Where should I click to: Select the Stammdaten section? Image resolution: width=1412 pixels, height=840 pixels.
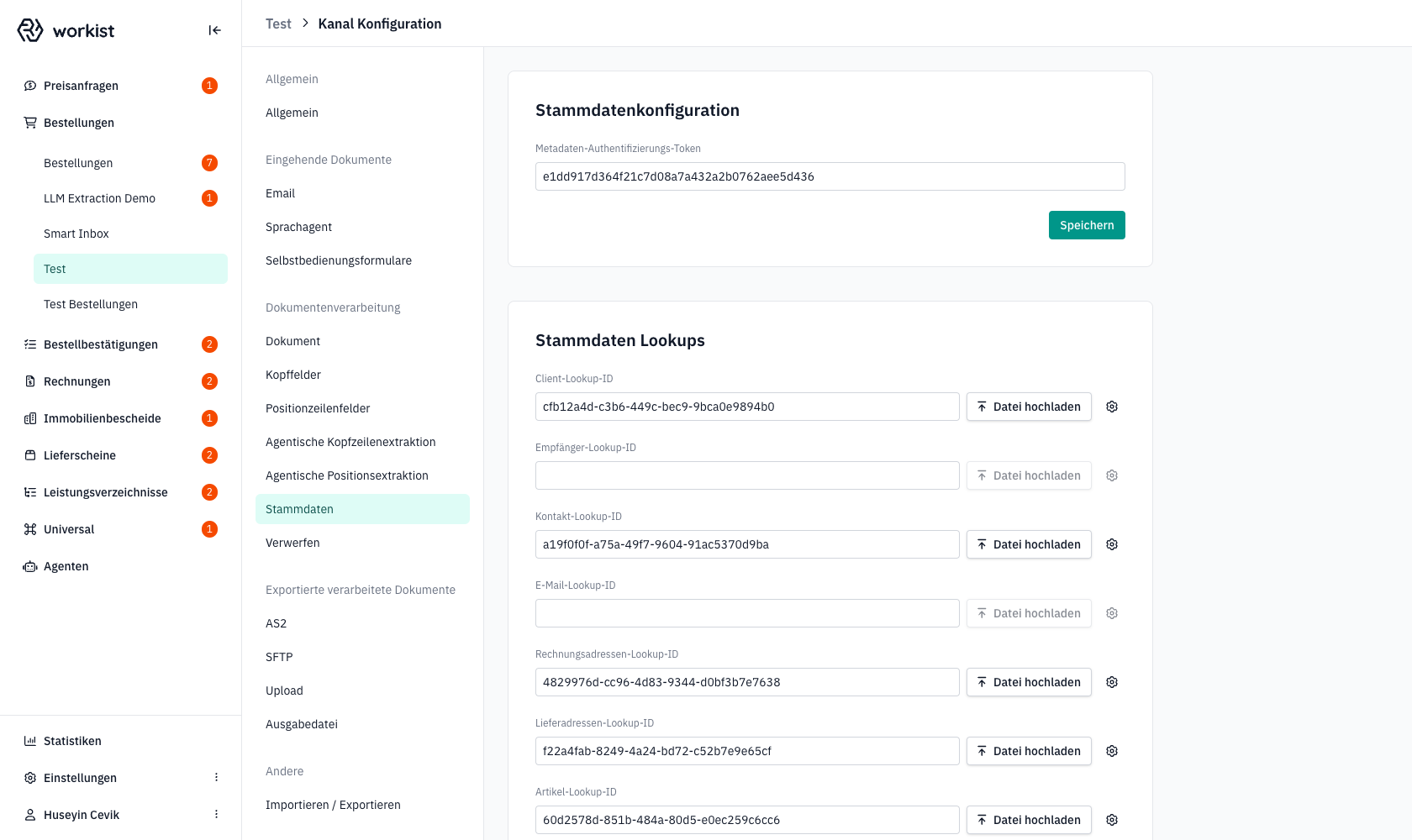click(x=362, y=509)
